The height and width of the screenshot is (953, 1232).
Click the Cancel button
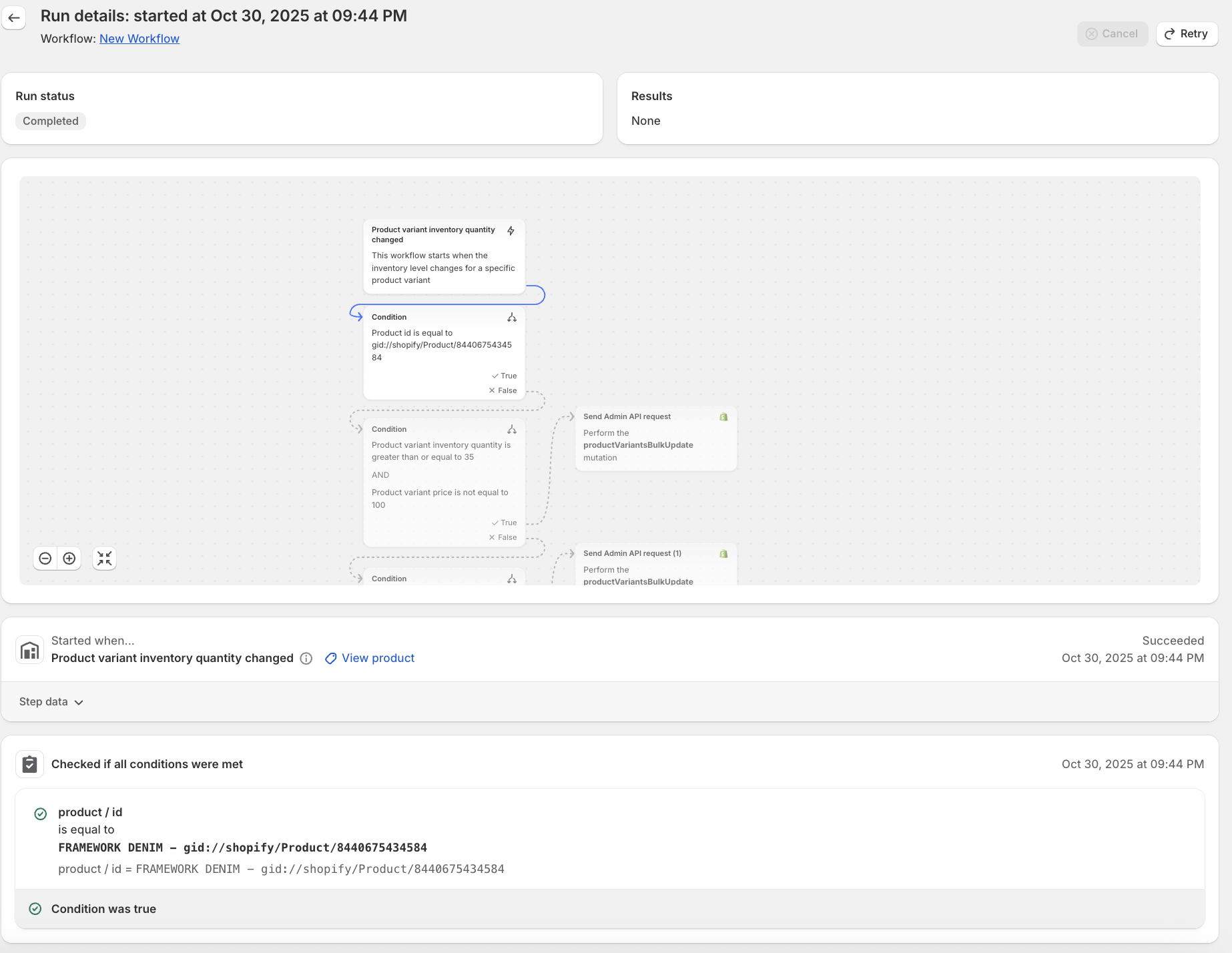tap(1112, 34)
